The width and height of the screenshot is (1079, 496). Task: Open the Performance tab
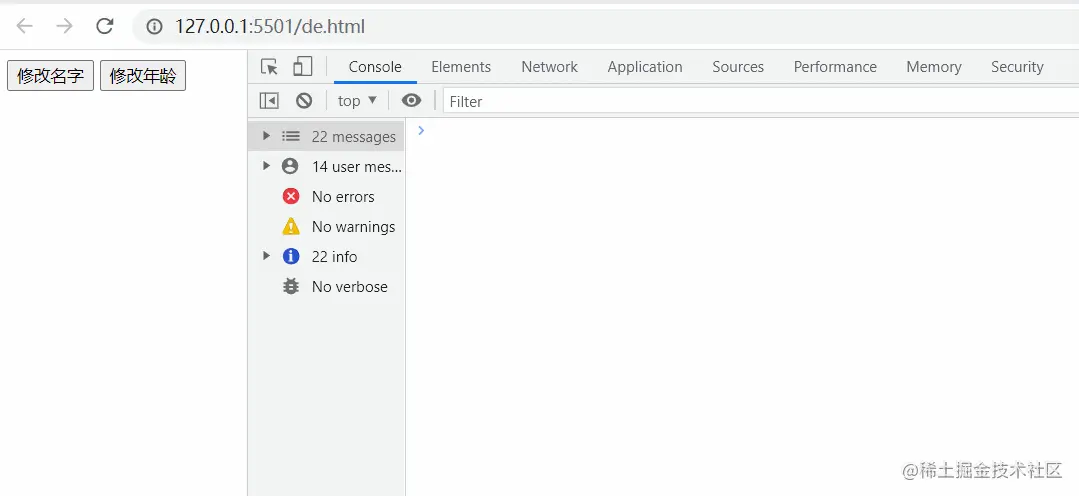pyautogui.click(x=835, y=67)
